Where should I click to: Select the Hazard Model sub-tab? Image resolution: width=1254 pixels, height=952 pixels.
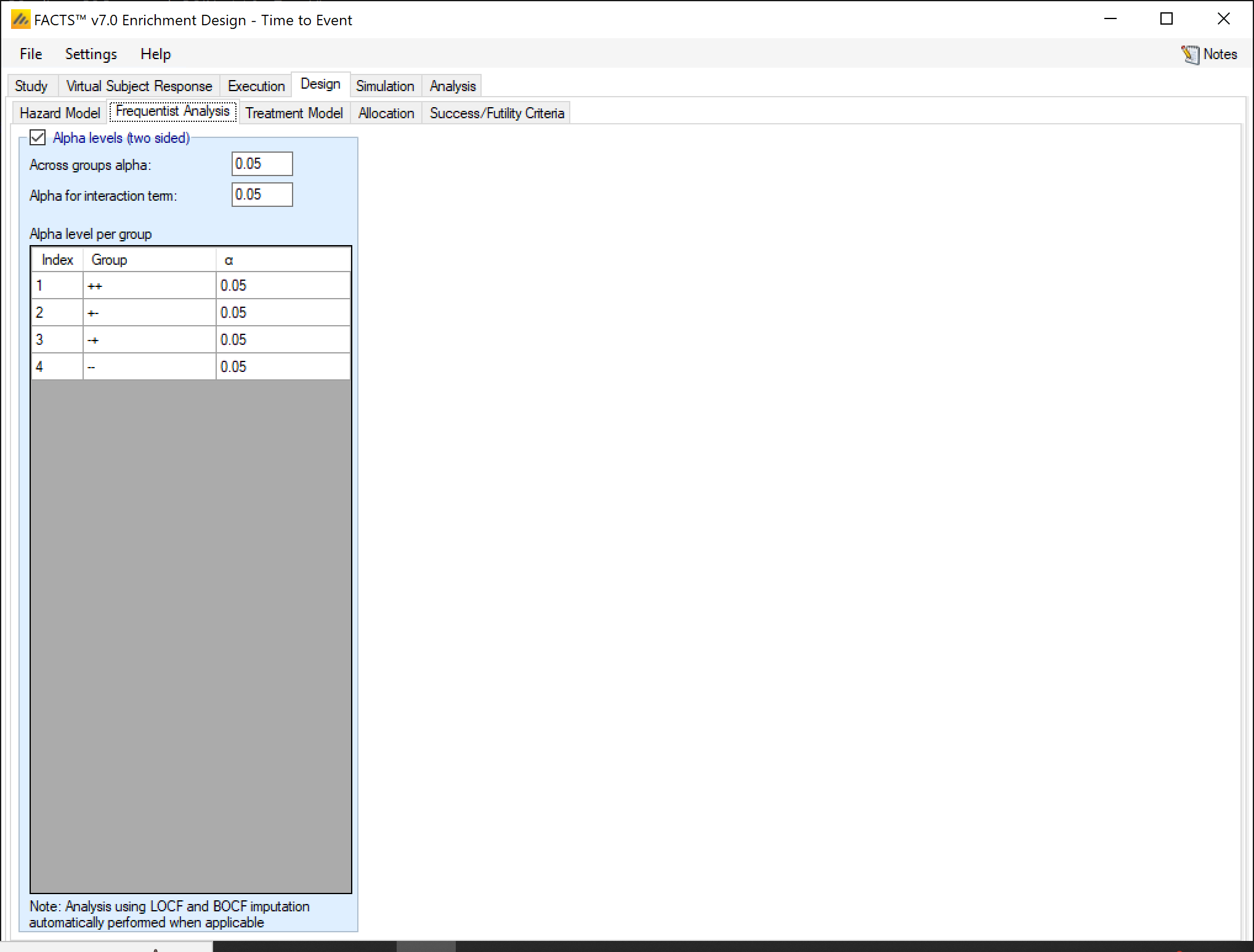click(x=60, y=113)
